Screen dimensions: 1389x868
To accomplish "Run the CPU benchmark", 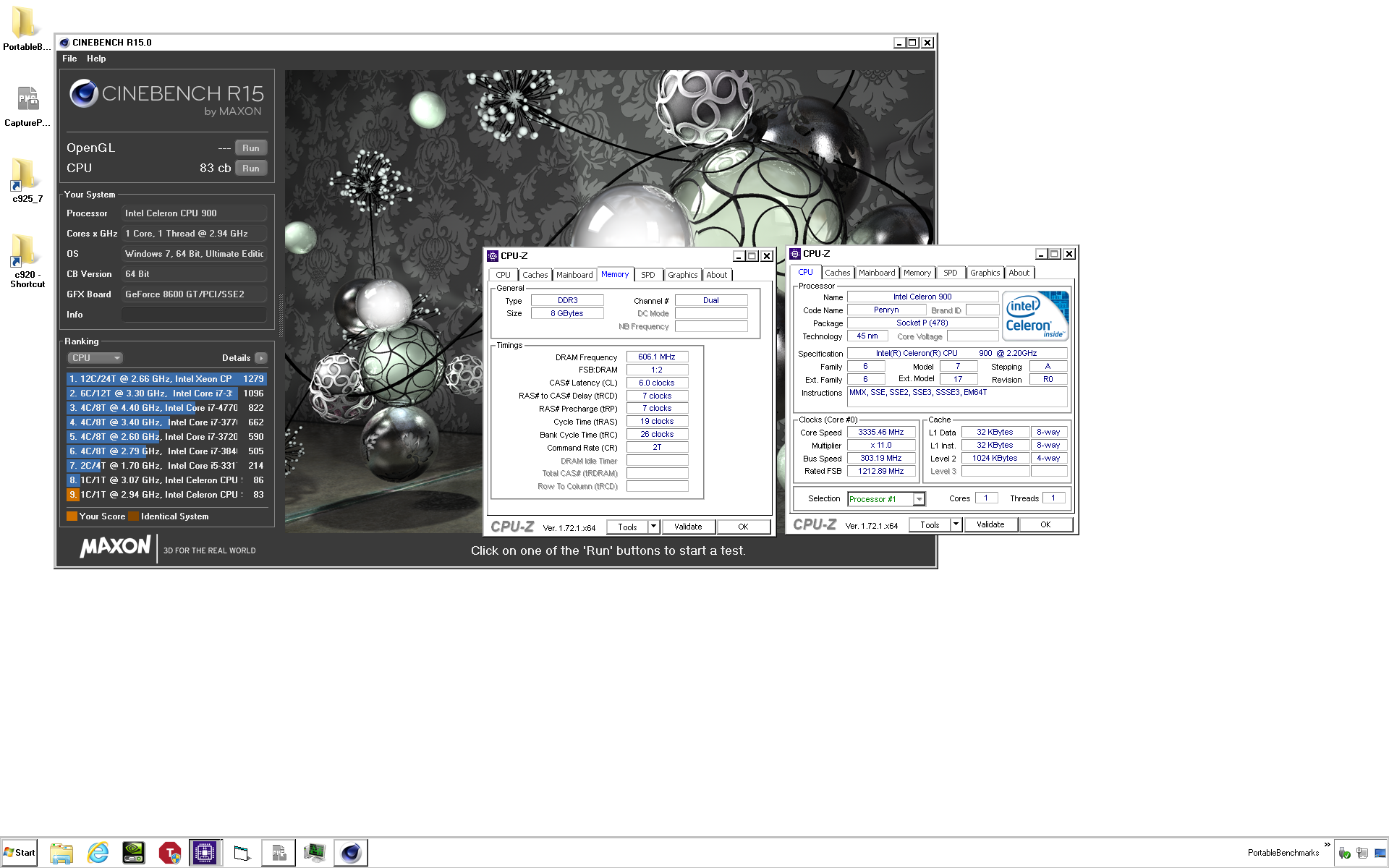I will [x=251, y=169].
